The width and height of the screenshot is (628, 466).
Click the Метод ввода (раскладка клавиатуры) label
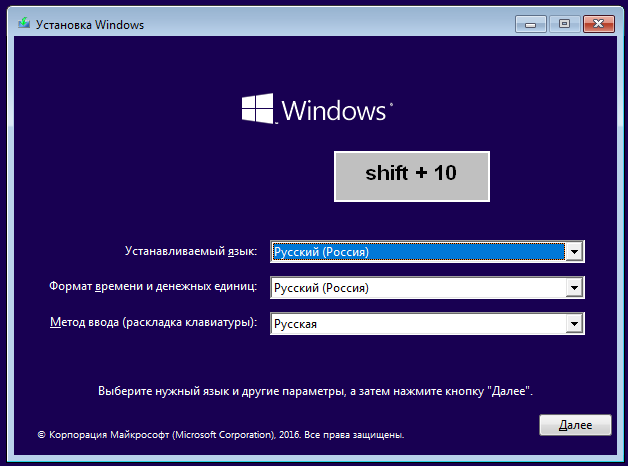coord(153,322)
